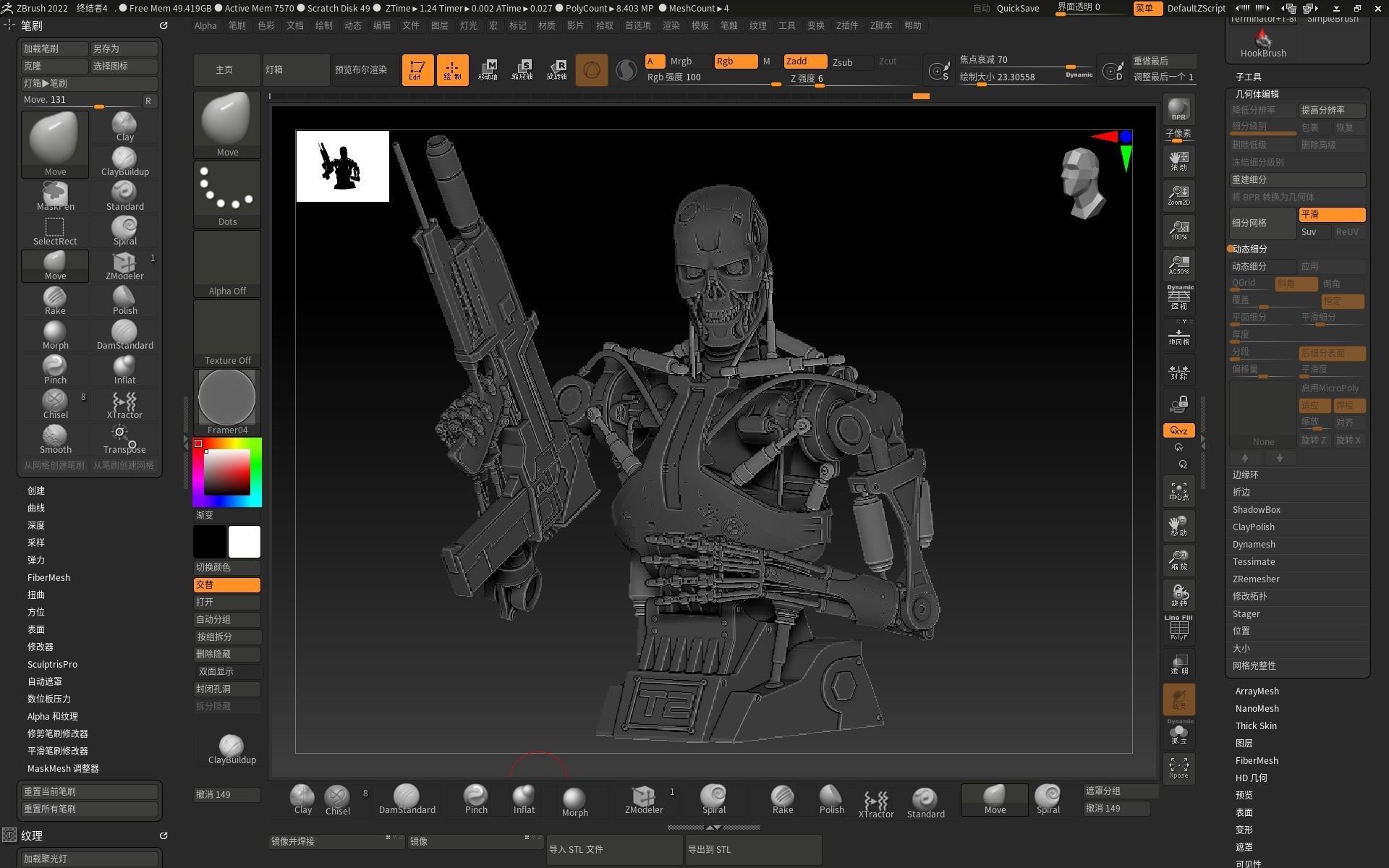The image size is (1389, 868).
Task: Choose the MaskPen brush
Action: coord(55,197)
